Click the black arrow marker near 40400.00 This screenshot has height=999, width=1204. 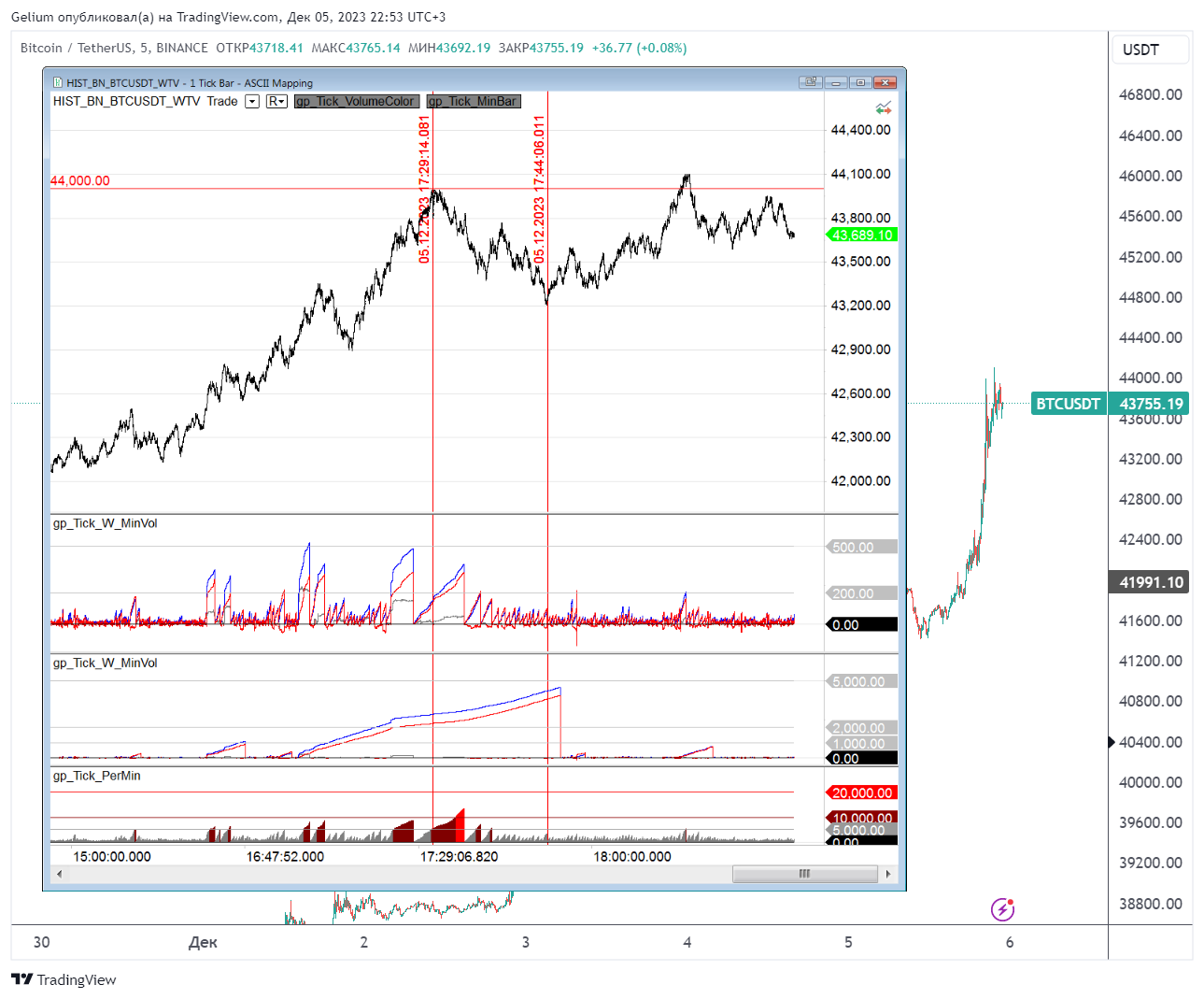point(1112,742)
